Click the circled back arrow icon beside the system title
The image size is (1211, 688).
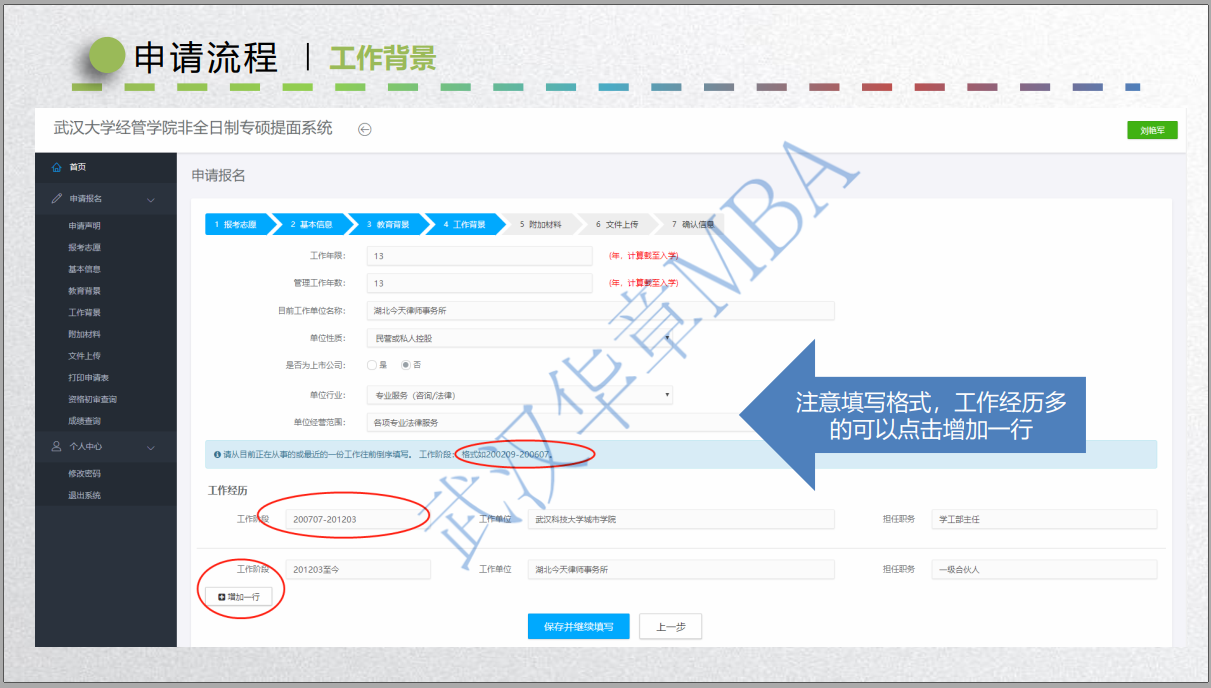click(x=365, y=129)
